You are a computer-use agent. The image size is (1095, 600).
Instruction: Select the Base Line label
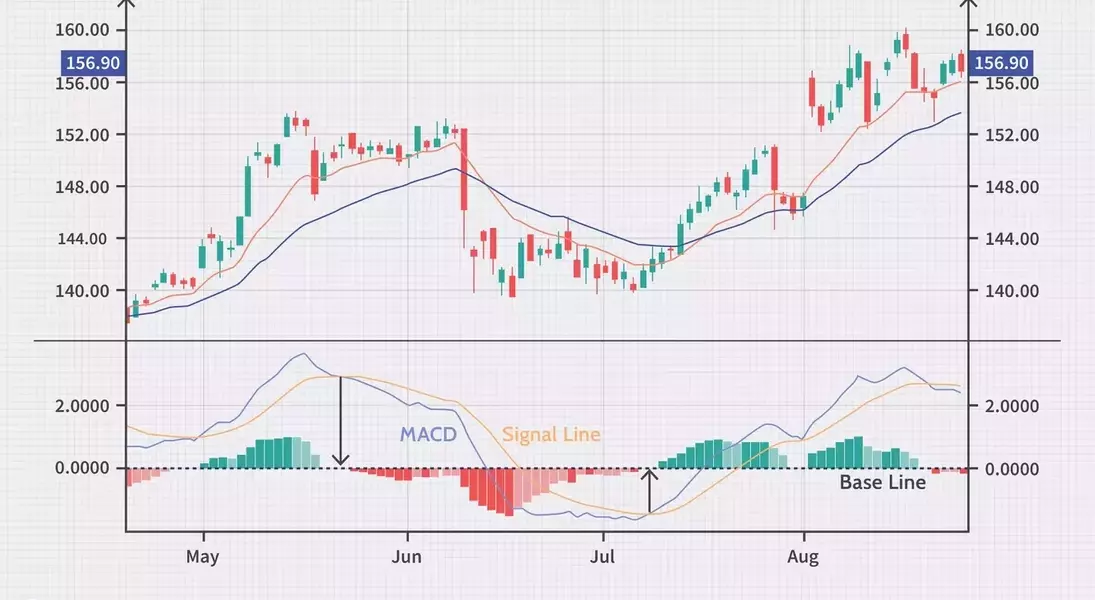coord(883,483)
